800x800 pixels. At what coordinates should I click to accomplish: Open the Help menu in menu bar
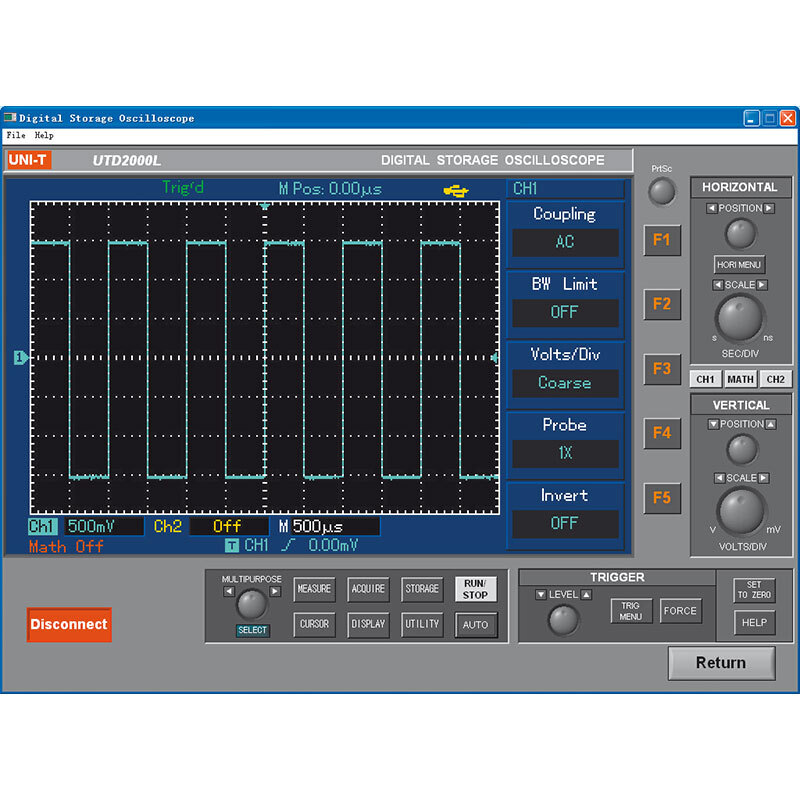[44, 135]
